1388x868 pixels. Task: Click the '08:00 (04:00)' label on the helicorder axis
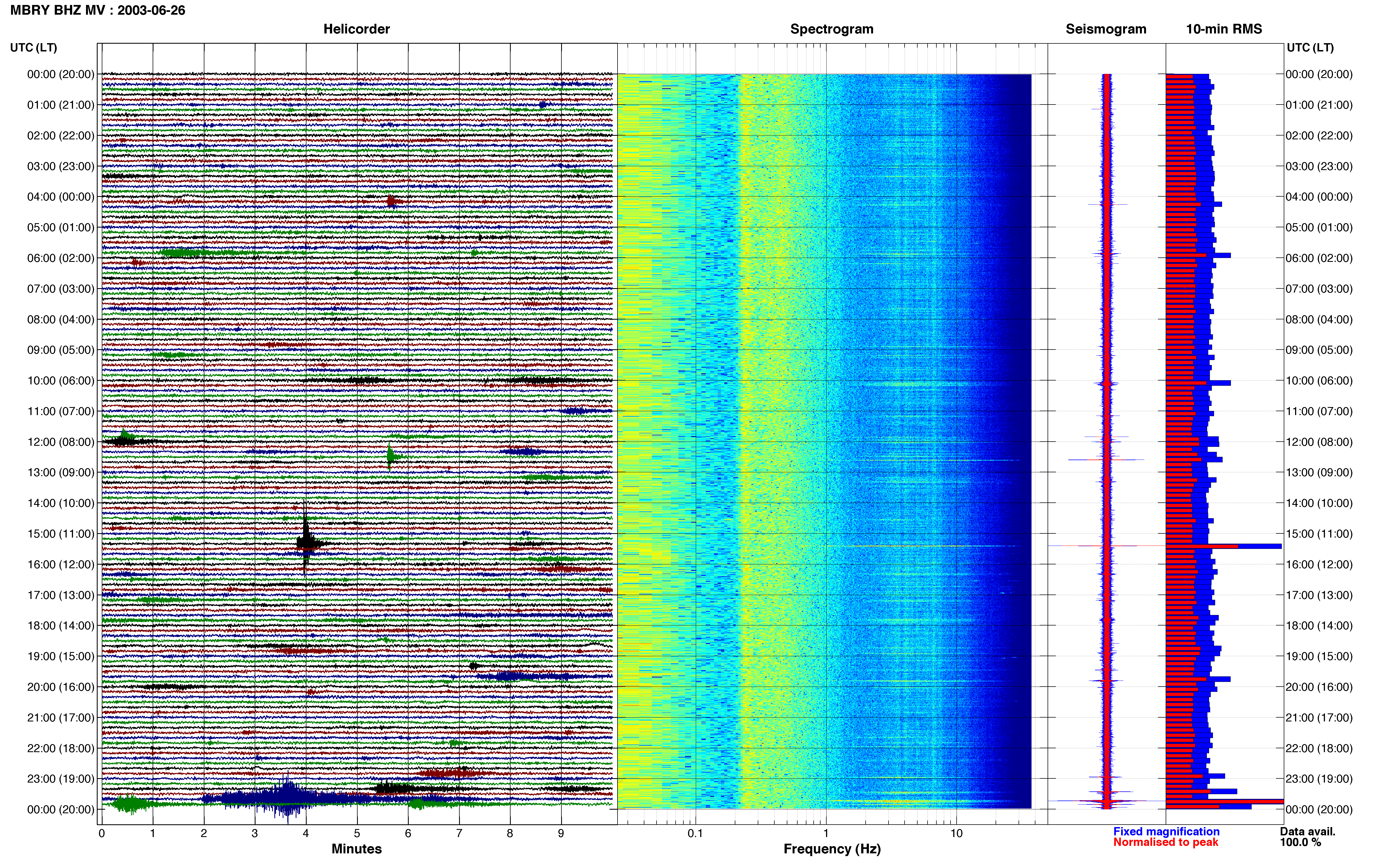60,319
